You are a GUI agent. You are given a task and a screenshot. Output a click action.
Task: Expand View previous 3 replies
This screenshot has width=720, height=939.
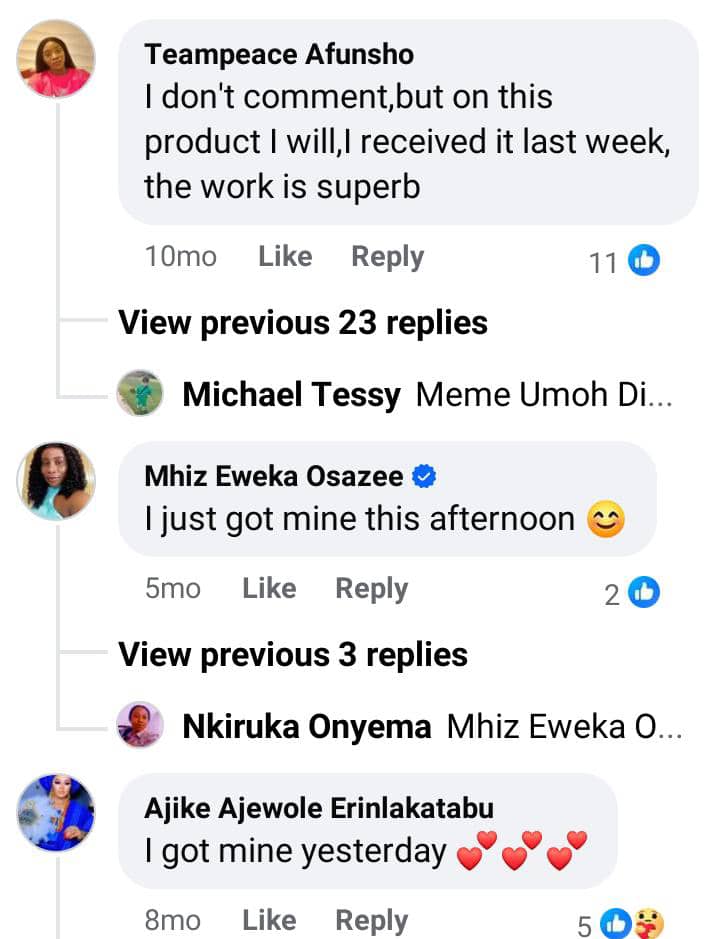pos(293,655)
